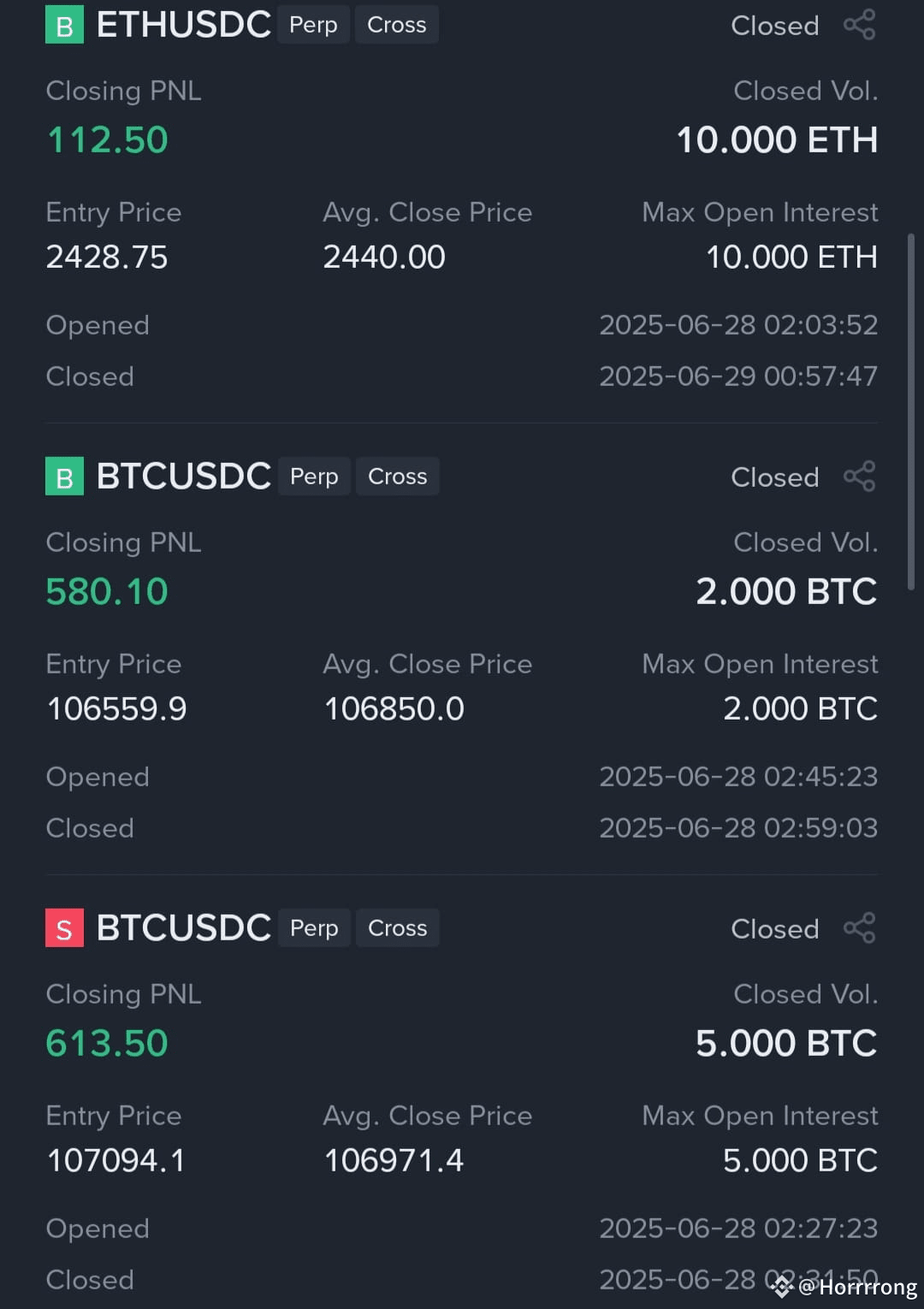Open the Horrrong watermark logo

[782, 1286]
